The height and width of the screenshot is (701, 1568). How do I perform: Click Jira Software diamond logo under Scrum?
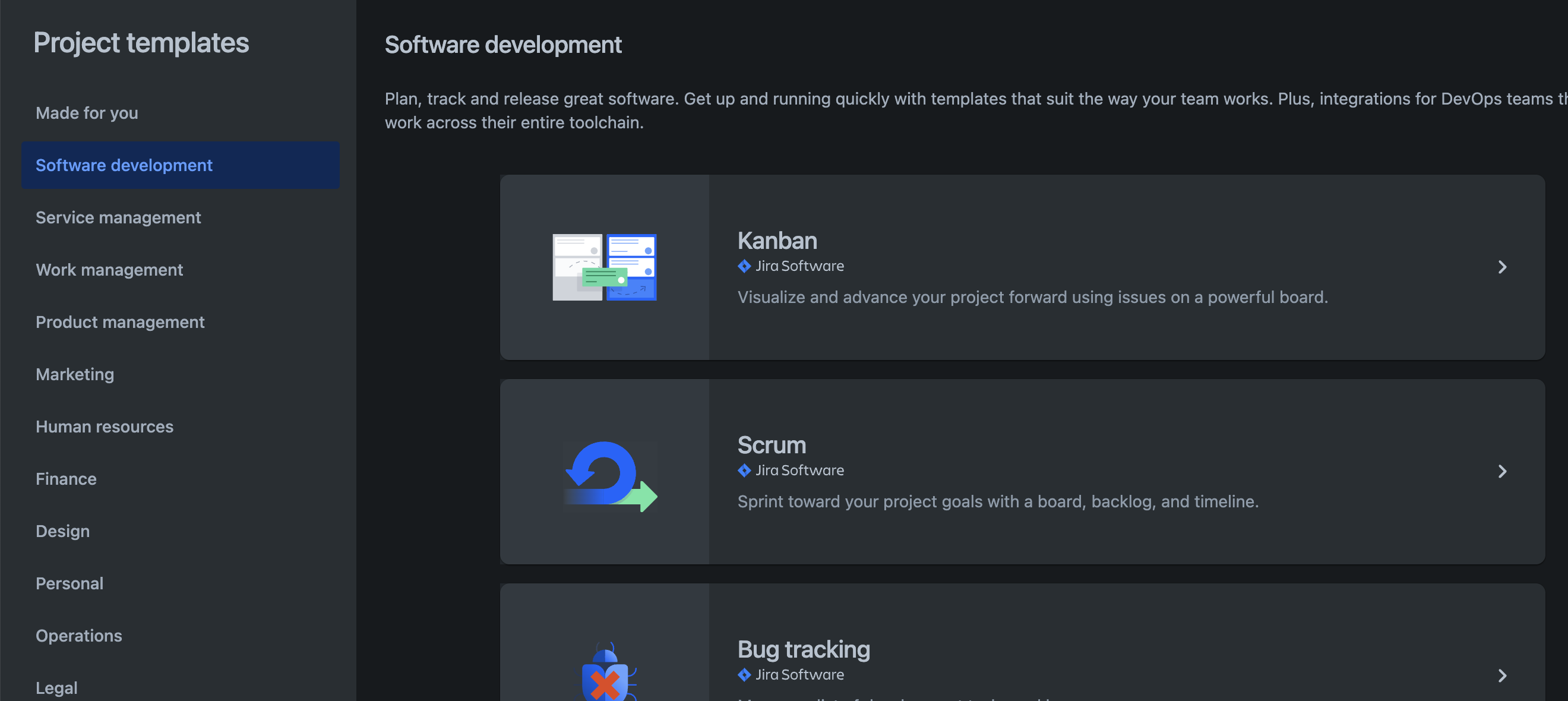pos(744,470)
